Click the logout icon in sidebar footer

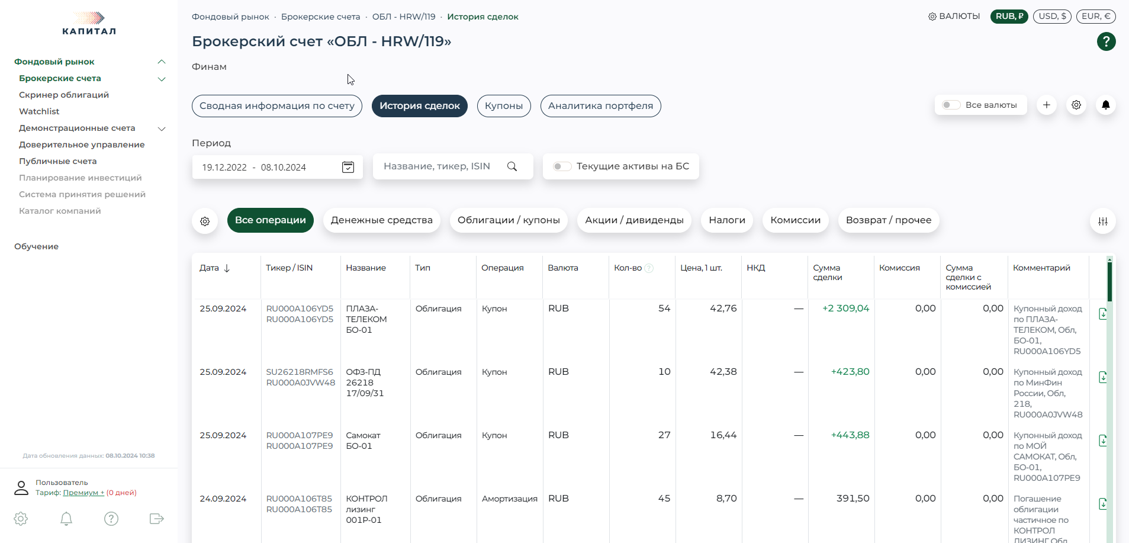point(156,519)
